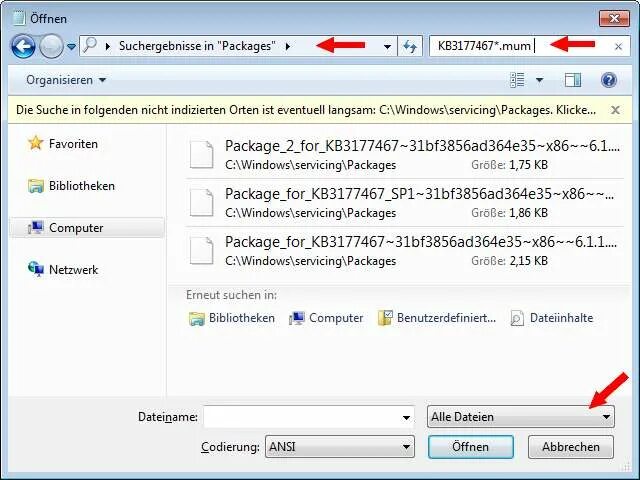Dismiss the yellow info bar
Screen dimensions: 640x480
click(x=615, y=110)
